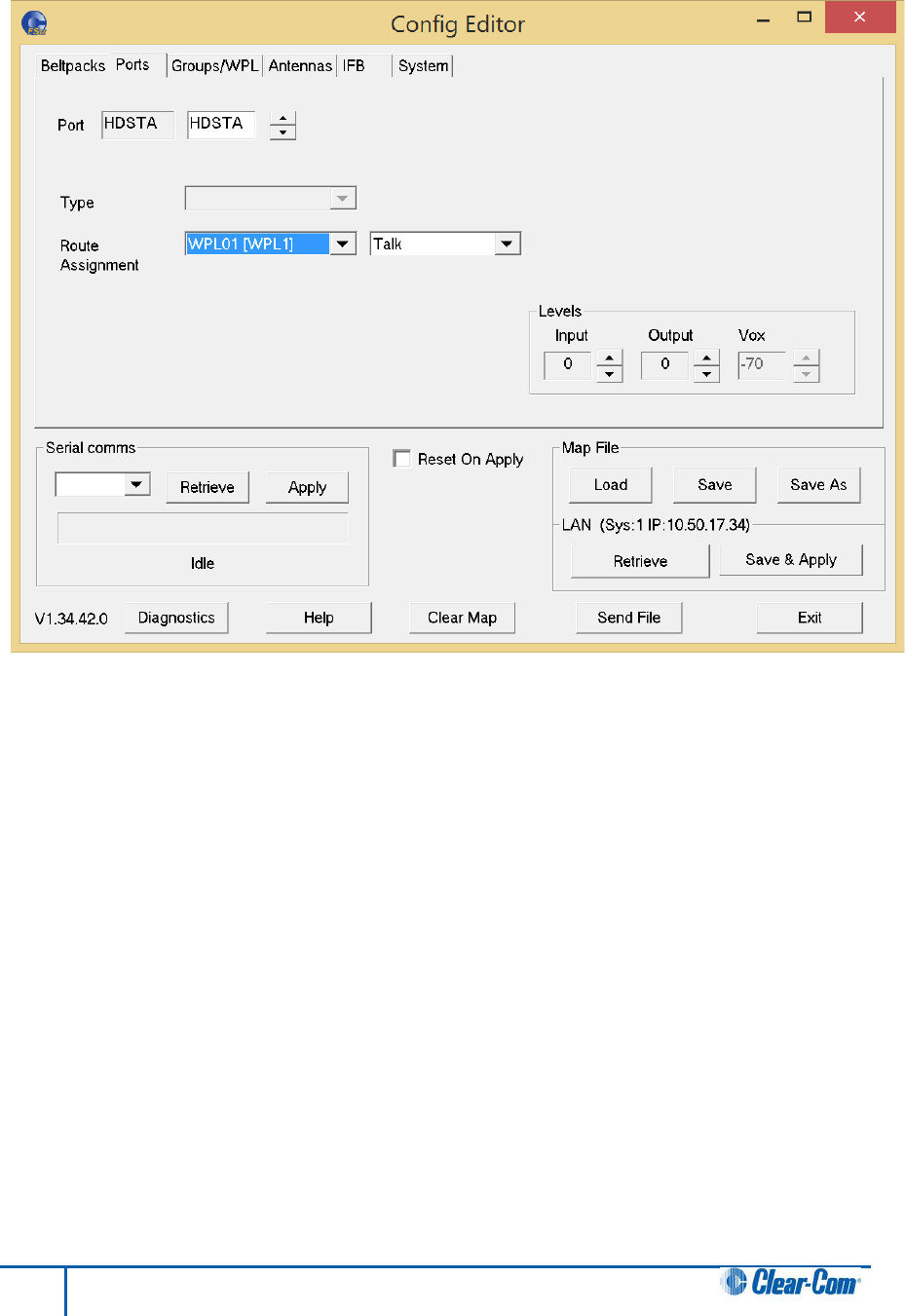Go to the System tab
Screen dimensions: 905x1316
pos(424,65)
